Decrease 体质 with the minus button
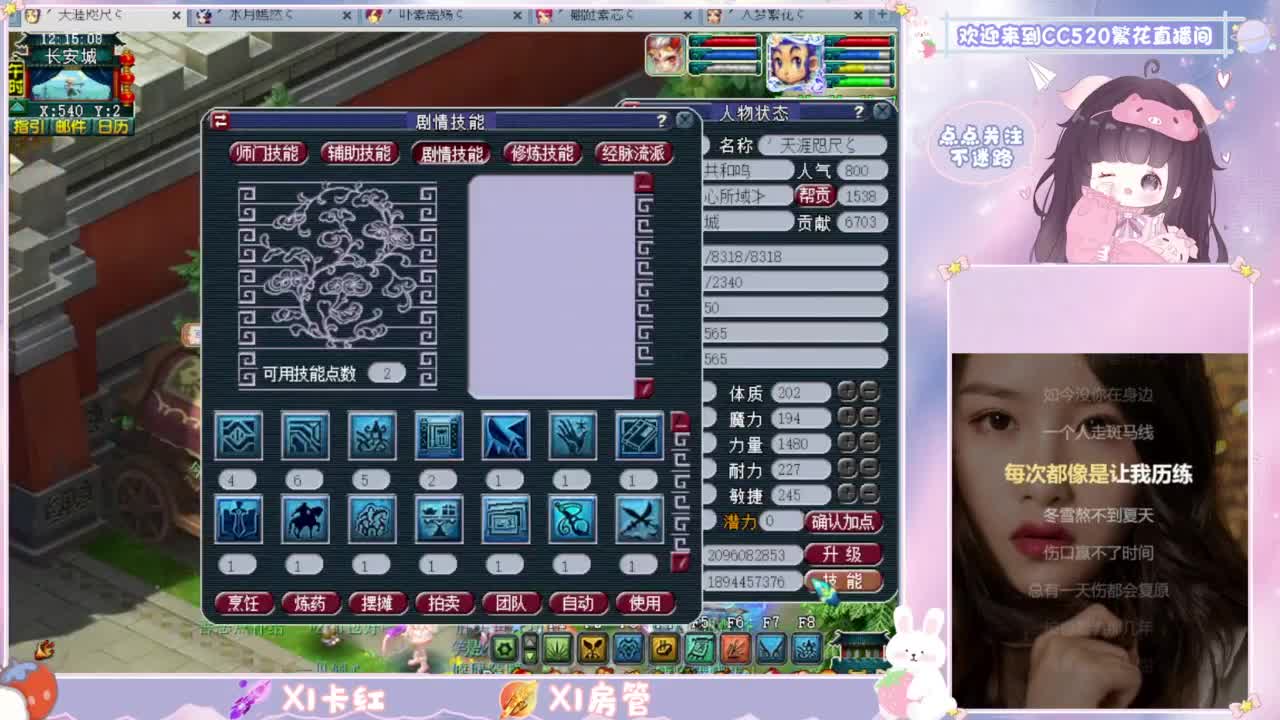This screenshot has height=720, width=1280. (x=870, y=392)
